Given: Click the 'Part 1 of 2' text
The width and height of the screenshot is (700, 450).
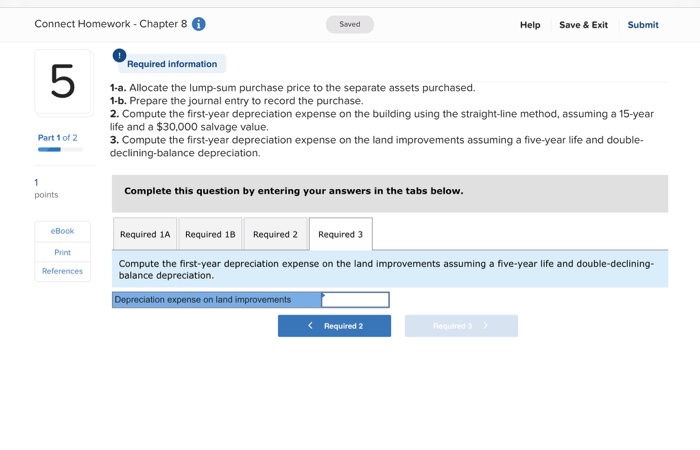Looking at the screenshot, I should coord(58,138).
